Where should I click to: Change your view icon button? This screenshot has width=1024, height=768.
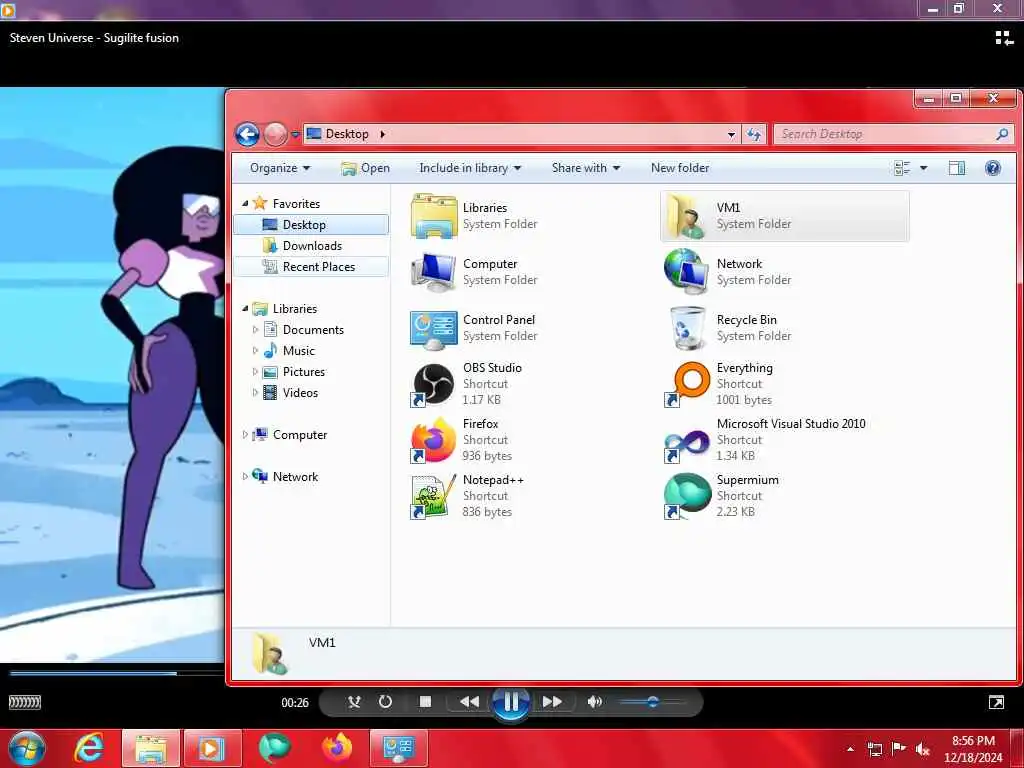(x=902, y=168)
